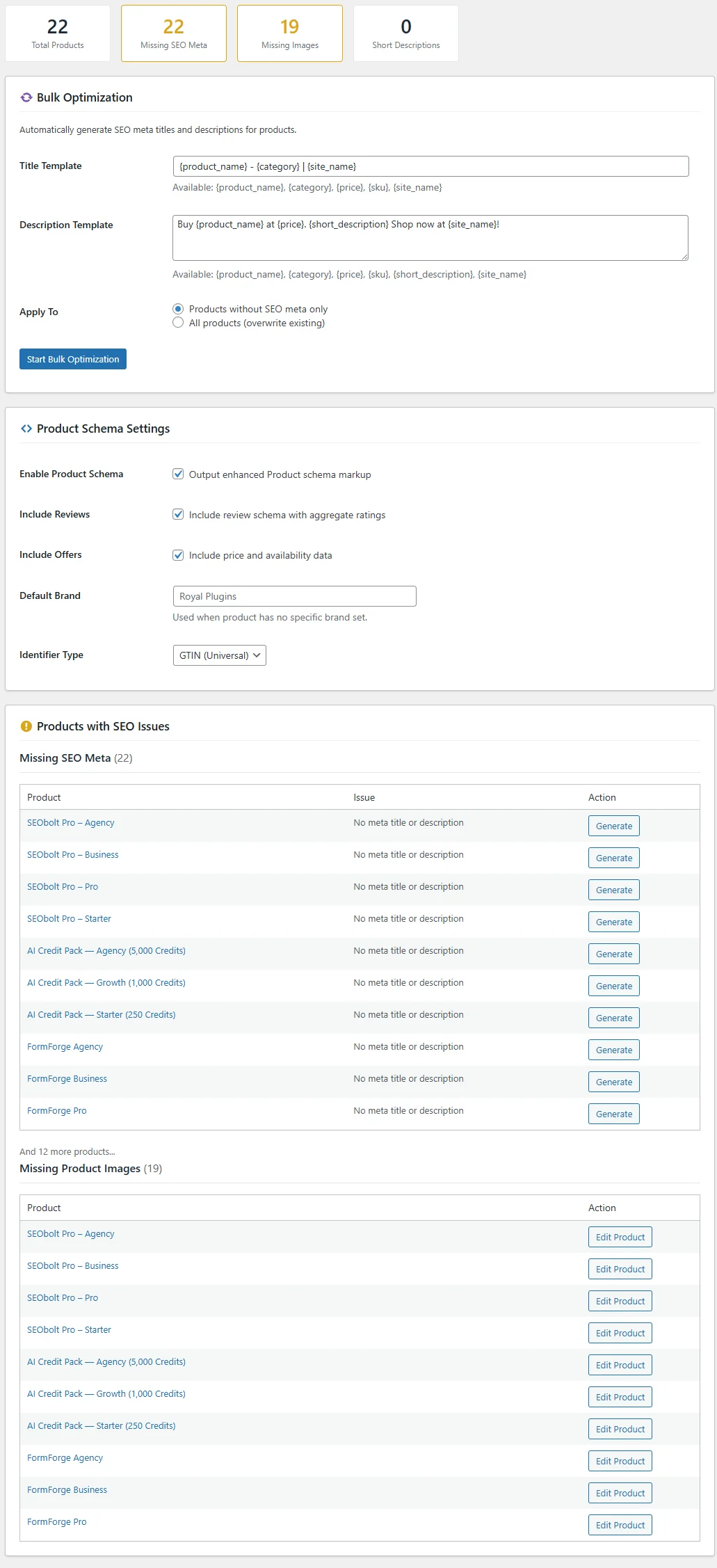Generate meta for FormForge Agency
This screenshot has width=717, height=1568.
(x=614, y=1050)
